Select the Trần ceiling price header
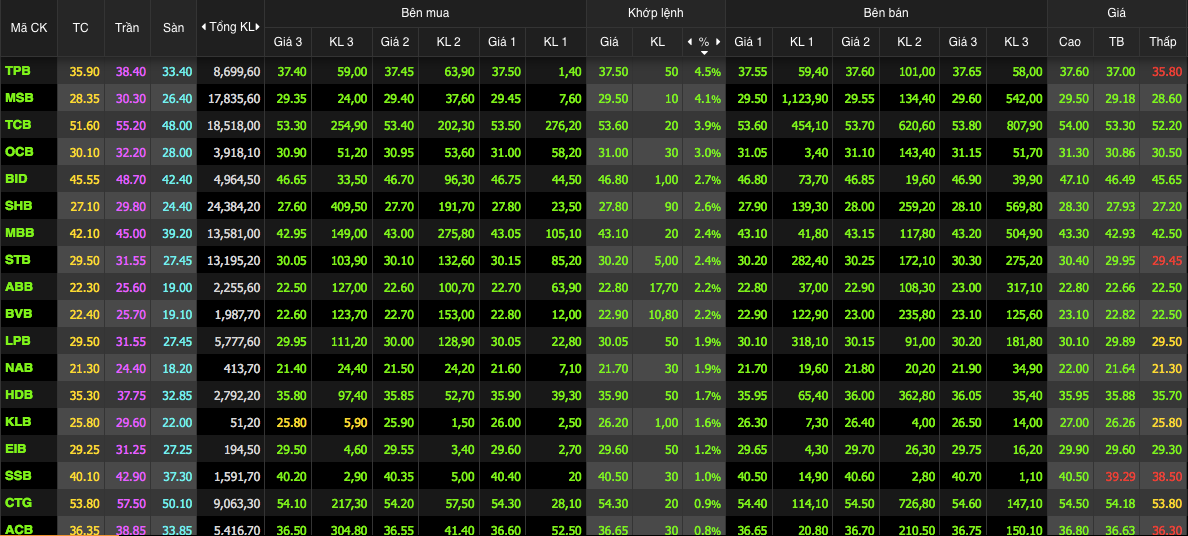 [127, 27]
